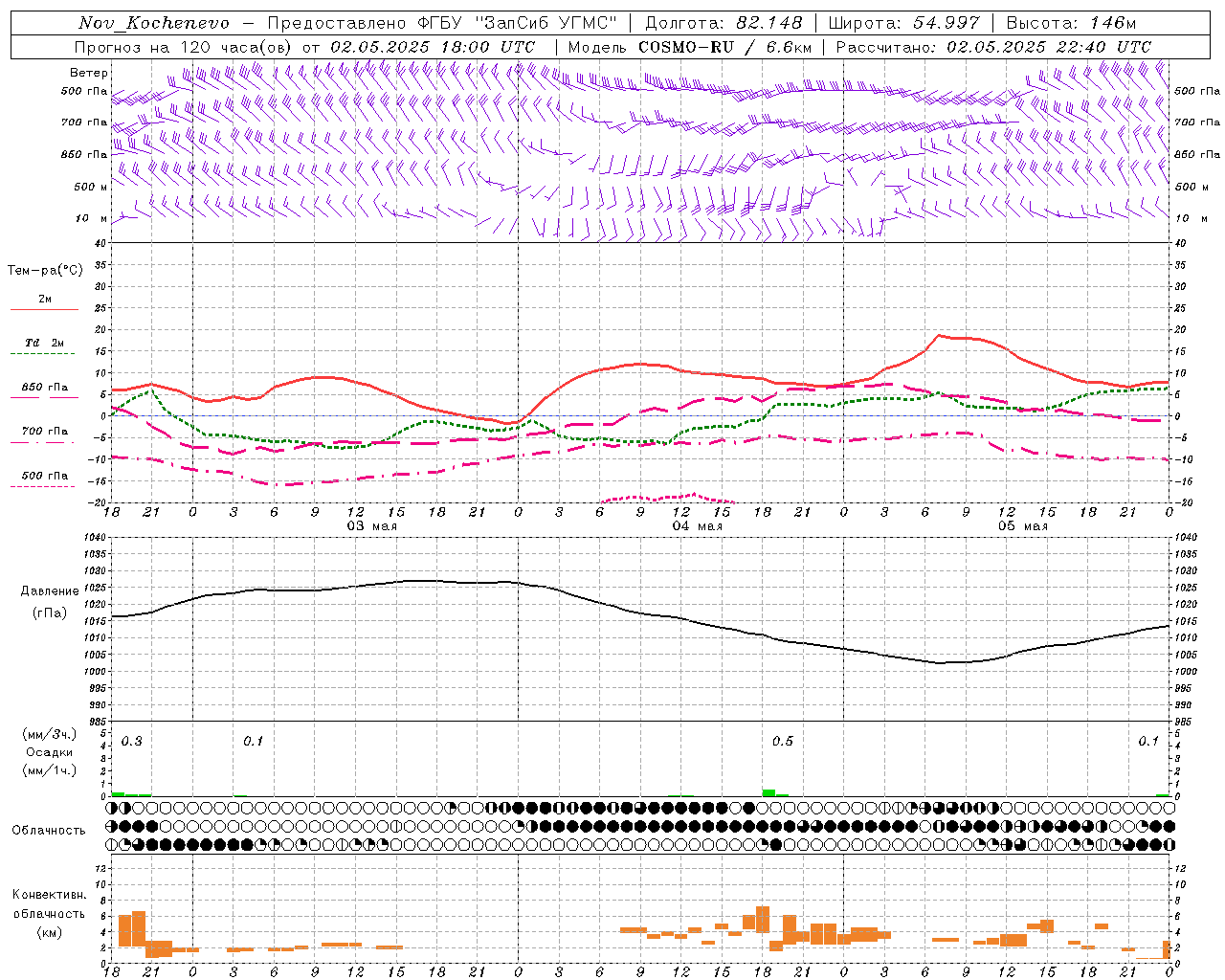1225x980 pixels.
Task: Click the "Давление" pressure panel label
Action: coord(50,591)
